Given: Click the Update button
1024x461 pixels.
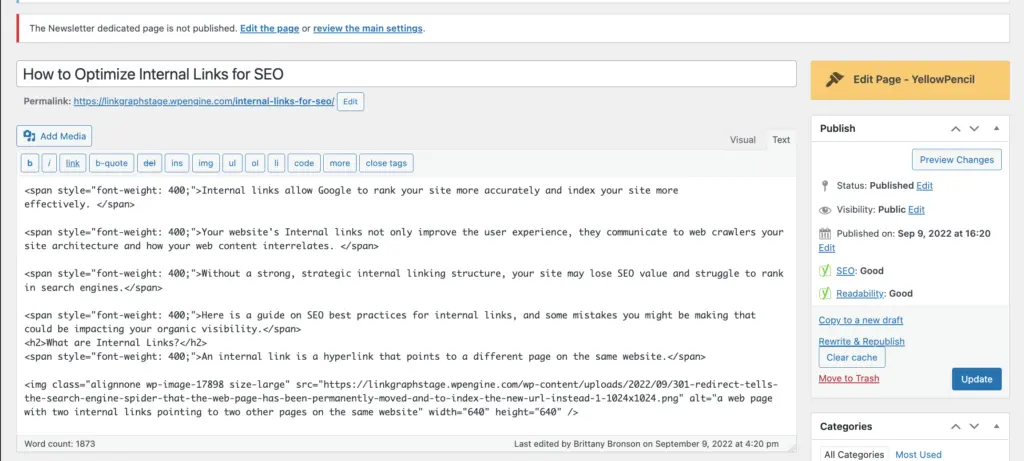Looking at the screenshot, I should point(976,379).
